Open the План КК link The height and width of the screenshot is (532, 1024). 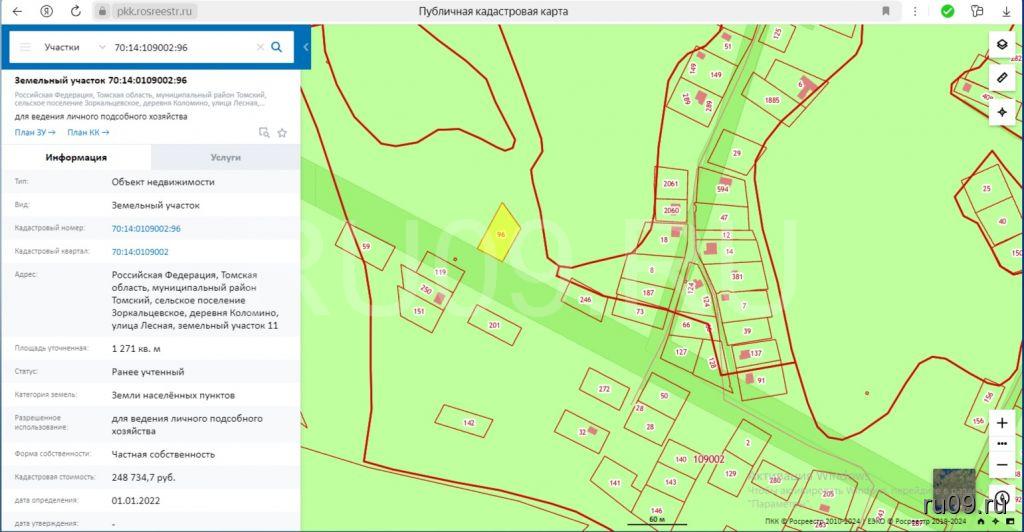pos(88,132)
